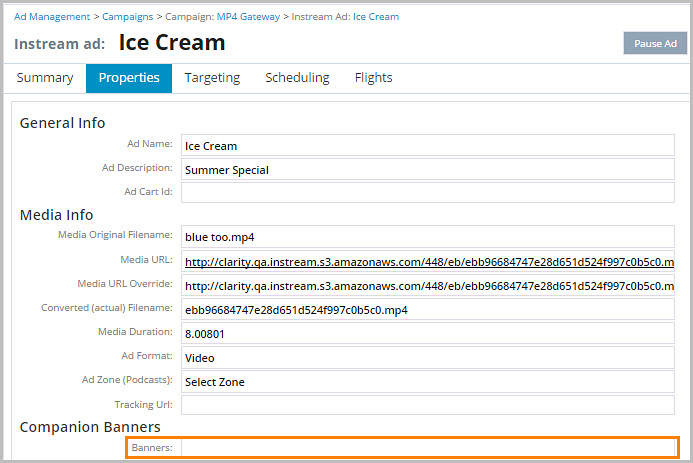Open the Ad Zone Select Zone dropdown
Viewport: 693px width, 463px height.
tap(428, 382)
